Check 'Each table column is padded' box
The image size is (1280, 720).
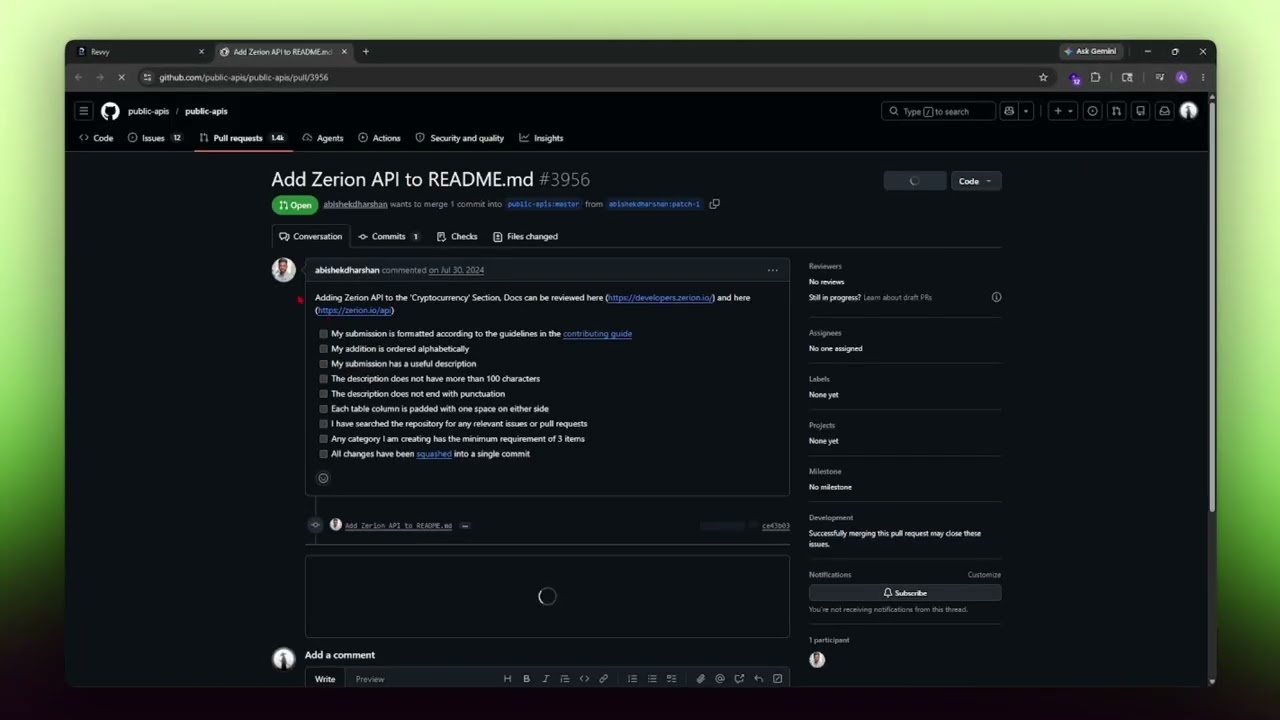pyautogui.click(x=323, y=409)
